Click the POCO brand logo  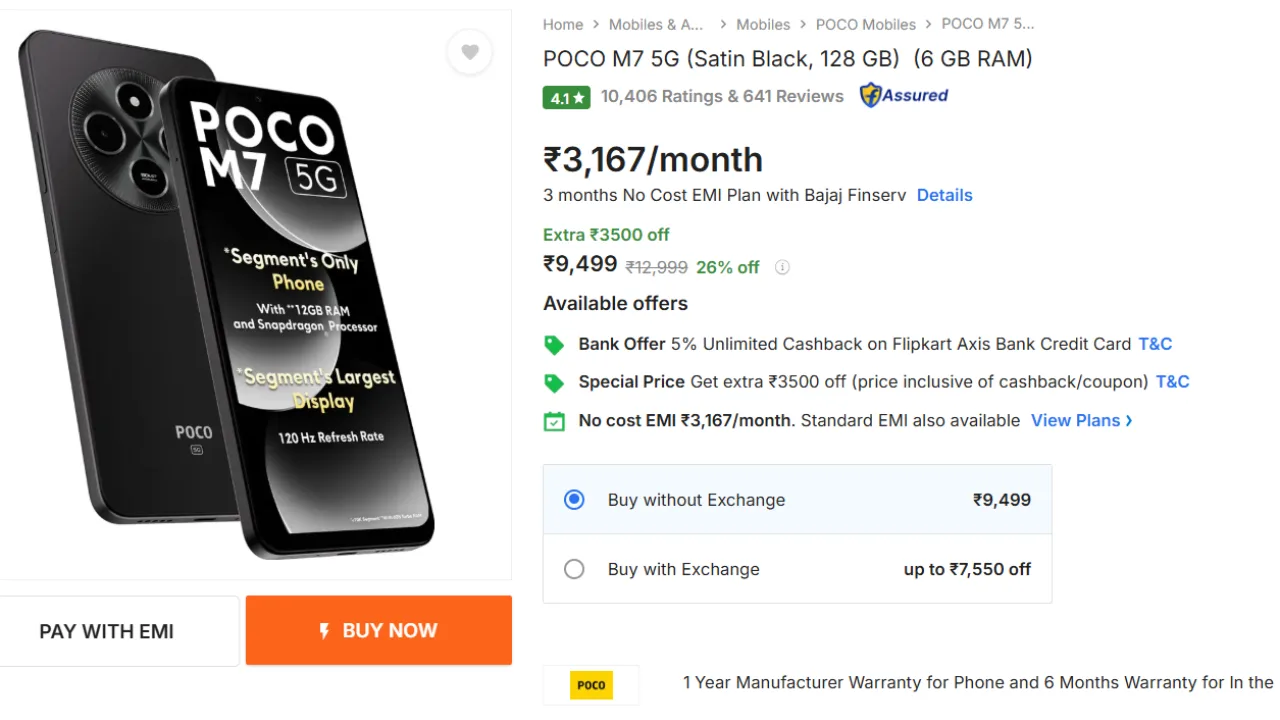click(x=591, y=685)
